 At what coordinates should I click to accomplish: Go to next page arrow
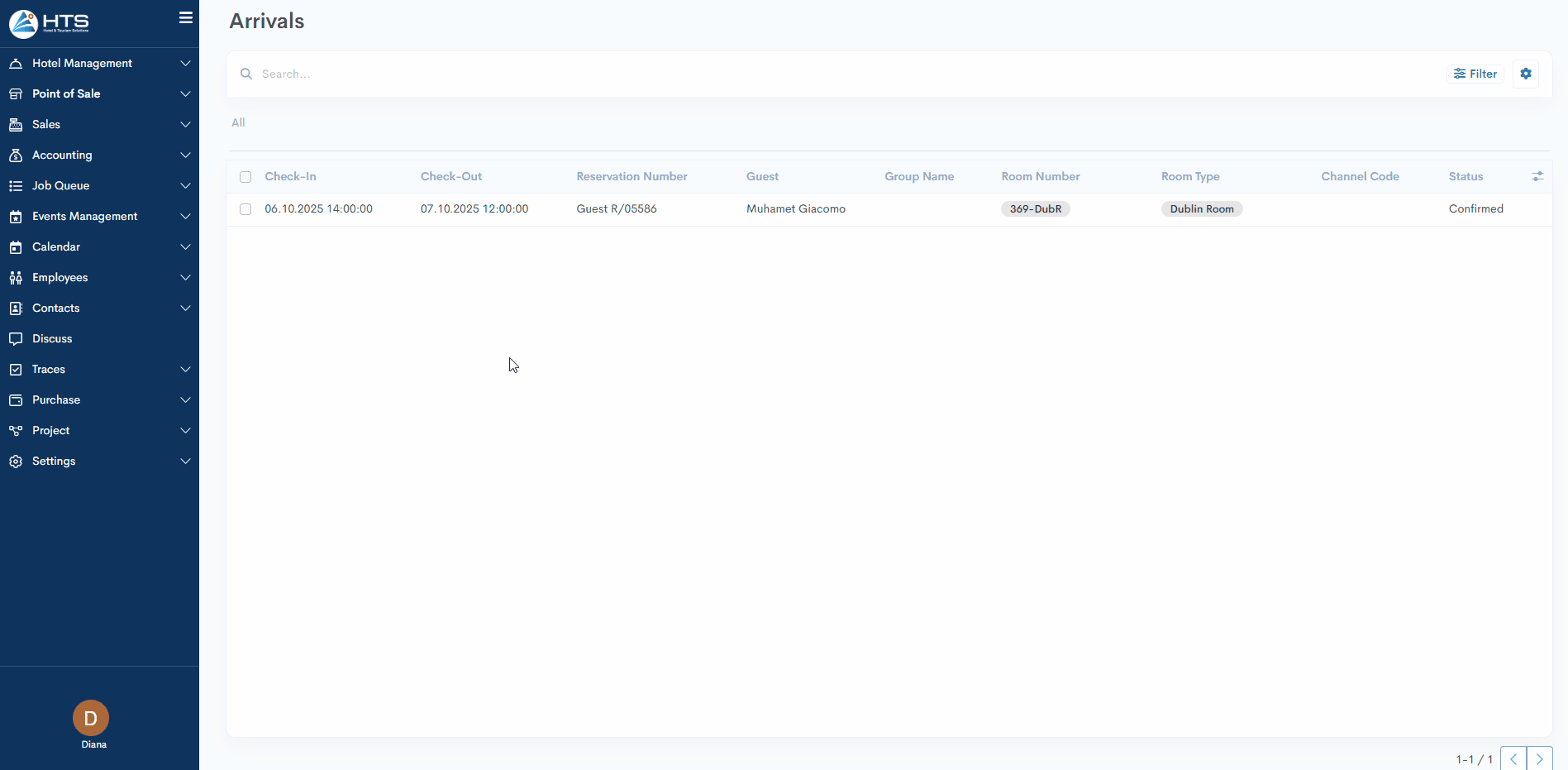(x=1539, y=758)
